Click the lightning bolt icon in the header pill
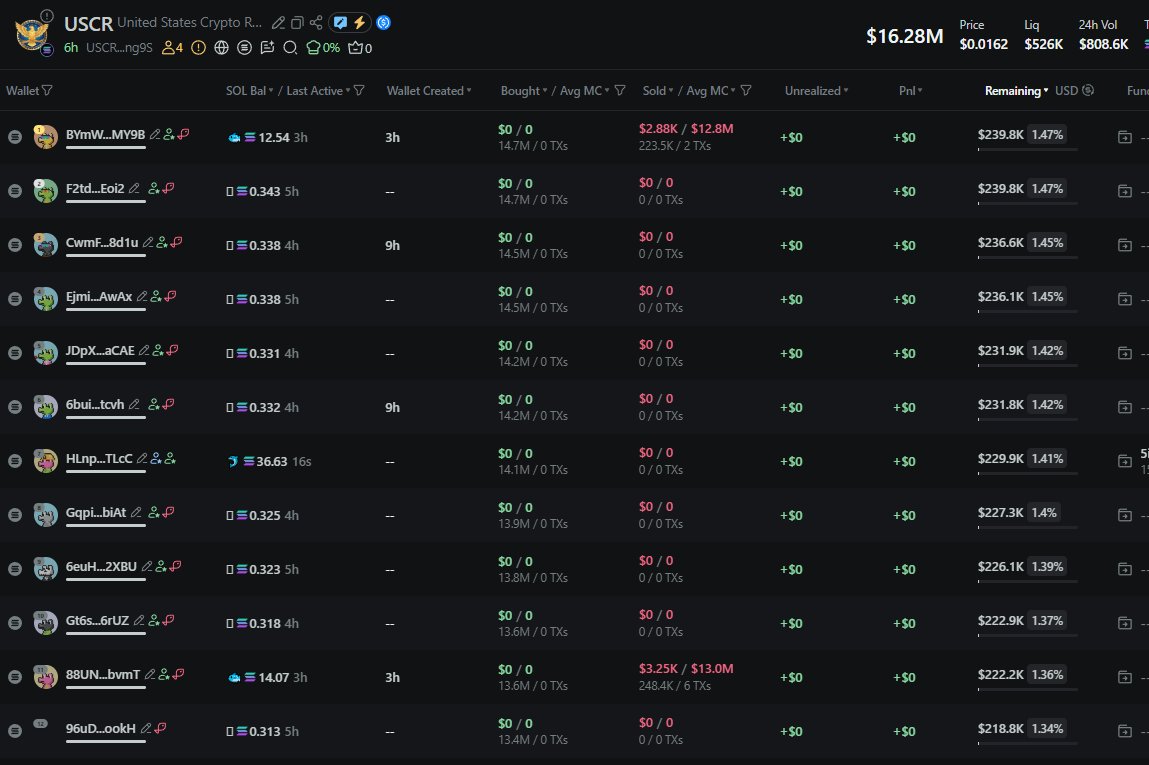The image size is (1149, 765). click(359, 23)
